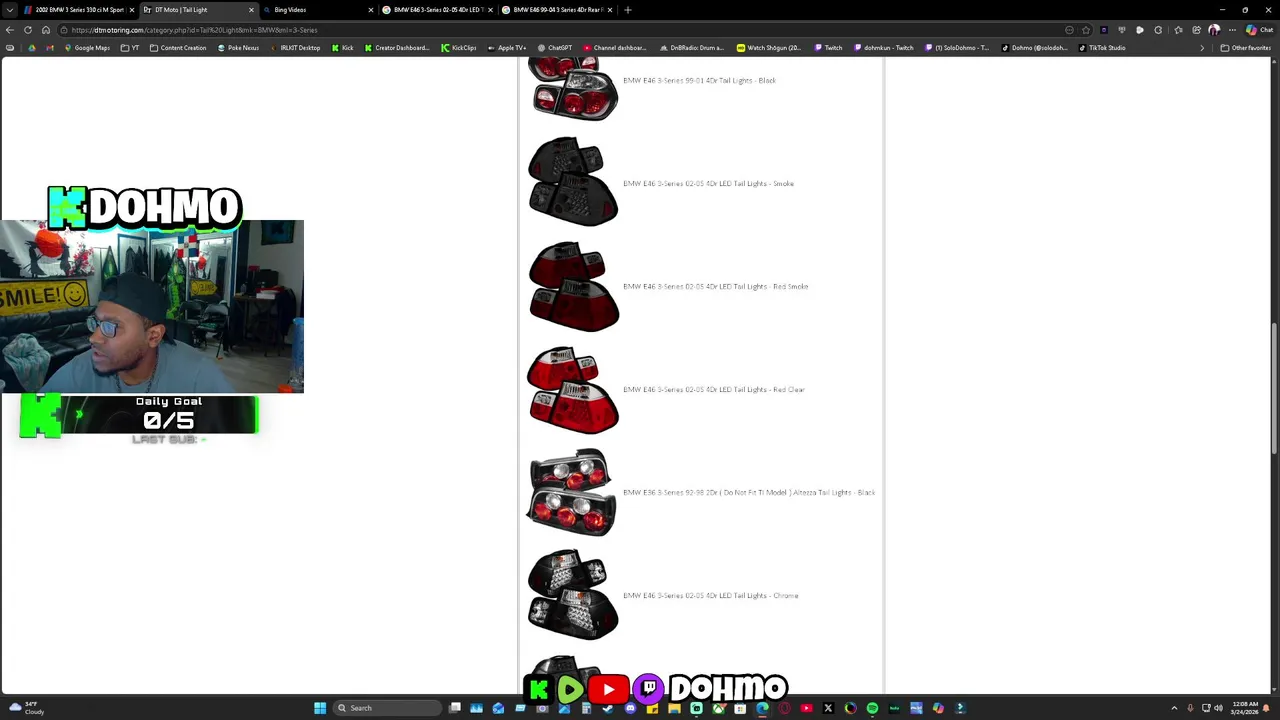Open the Poke Nexus bookmark
Image resolution: width=1280 pixels, height=720 pixels.
pyautogui.click(x=238, y=48)
